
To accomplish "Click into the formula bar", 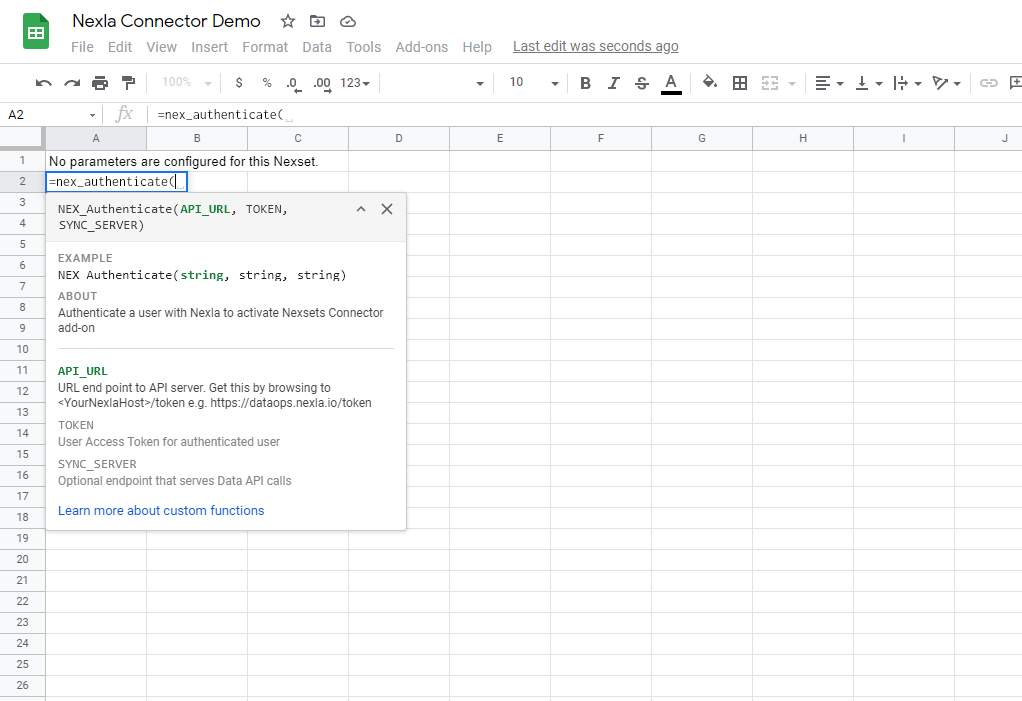I will (587, 115).
